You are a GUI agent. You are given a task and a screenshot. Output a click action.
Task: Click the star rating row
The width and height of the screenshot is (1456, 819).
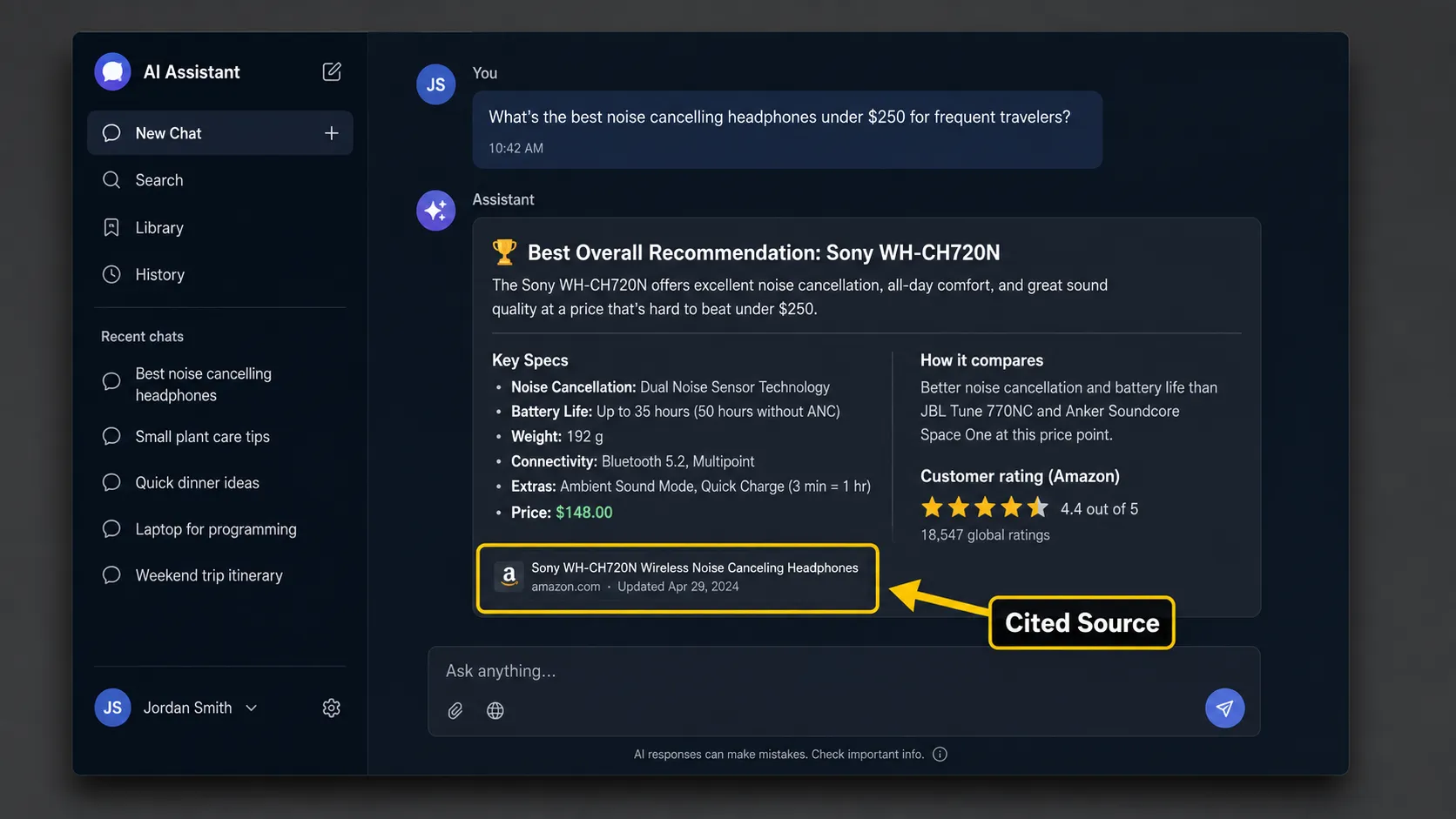[x=985, y=507]
